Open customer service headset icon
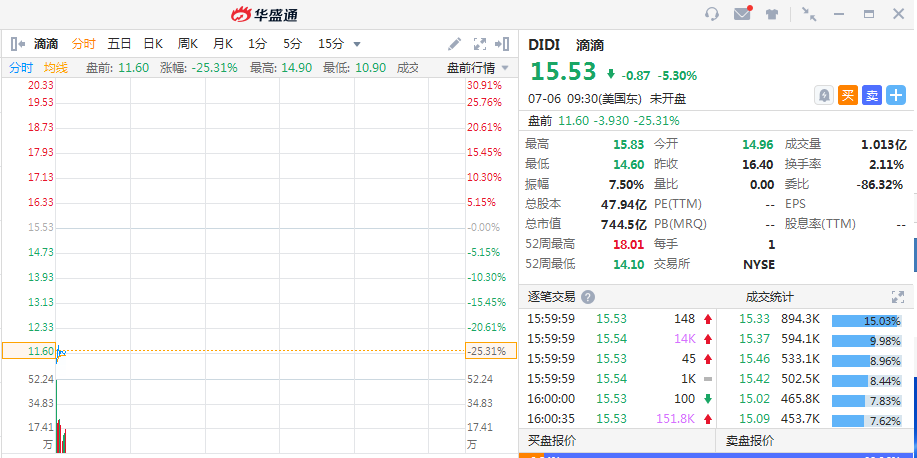 pos(712,14)
